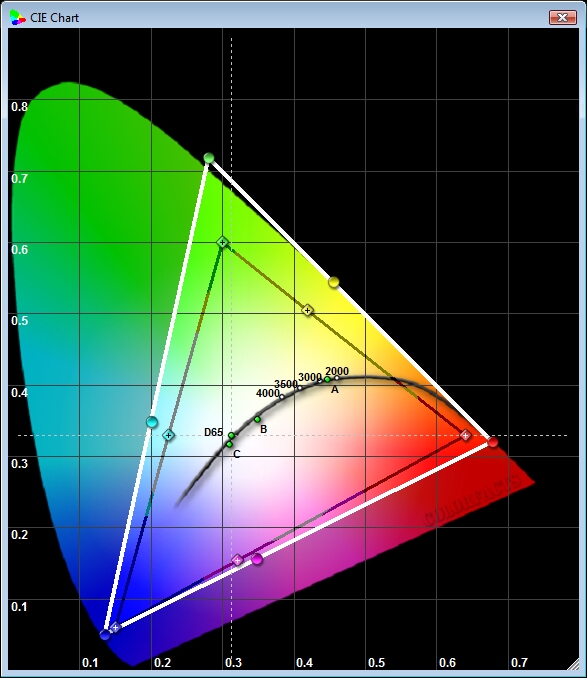The width and height of the screenshot is (587, 678).
Task: Close the CIE Chart window
Action: click(x=562, y=17)
